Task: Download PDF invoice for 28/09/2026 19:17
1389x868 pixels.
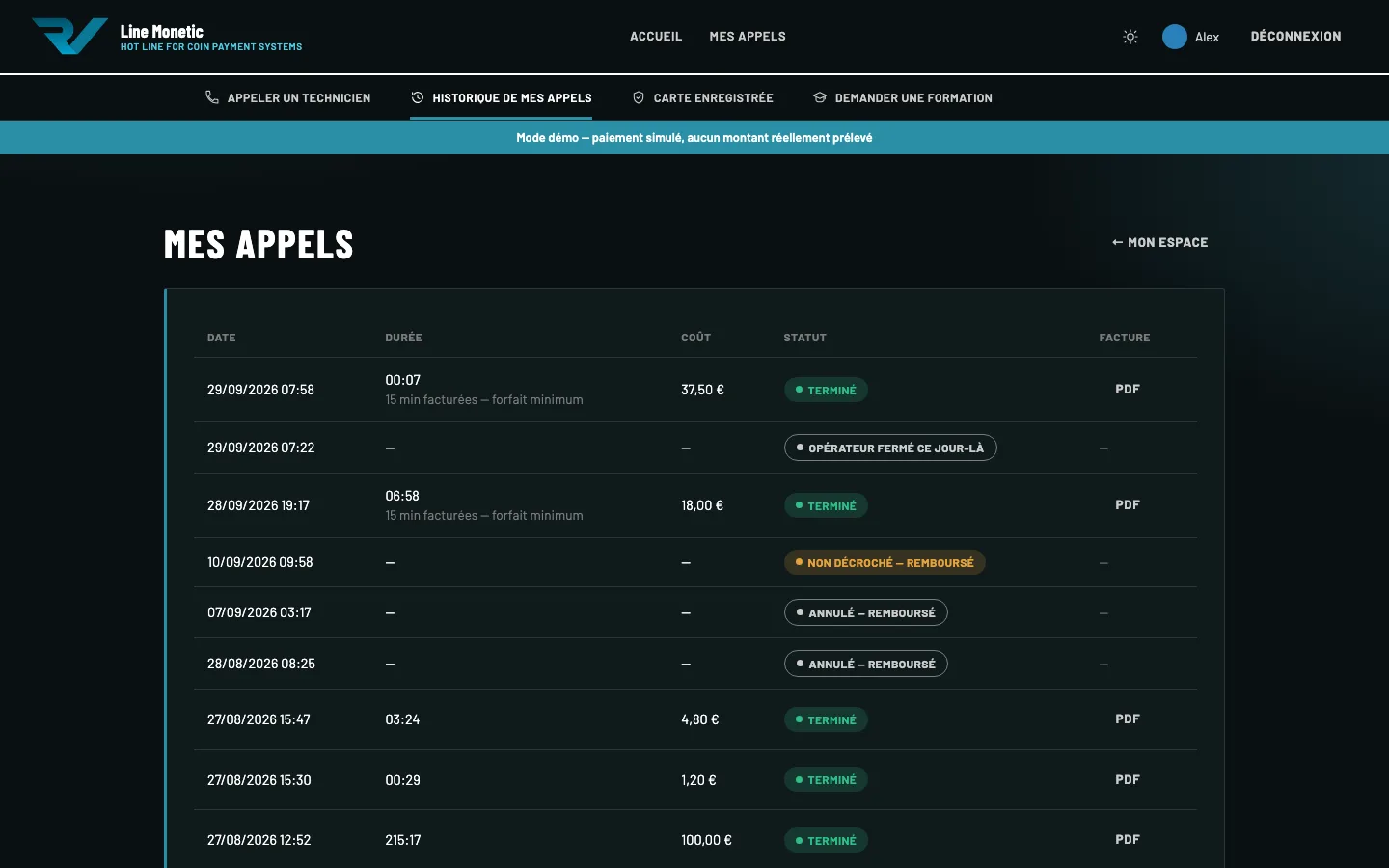Action: pyautogui.click(x=1128, y=505)
